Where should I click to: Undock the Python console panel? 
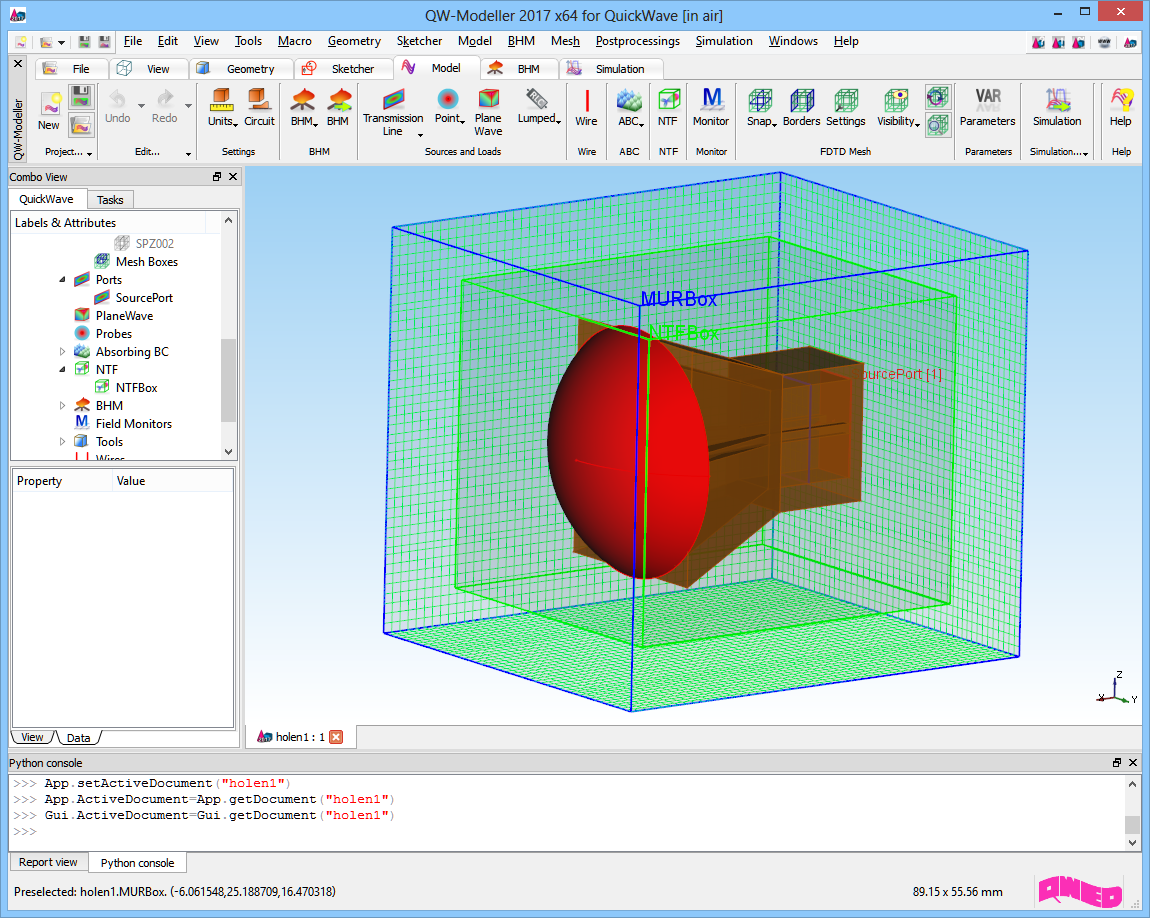click(1116, 763)
